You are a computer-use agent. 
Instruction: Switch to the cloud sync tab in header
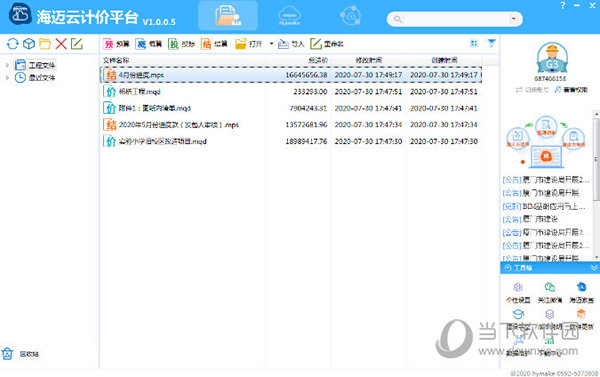(350, 16)
